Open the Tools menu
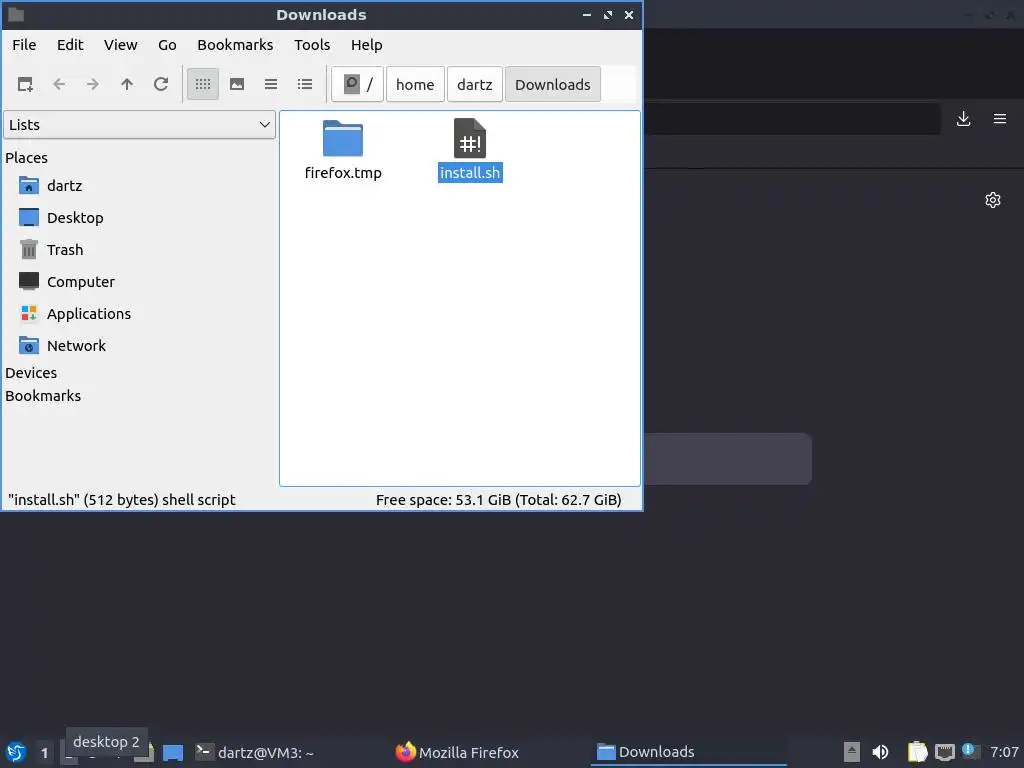This screenshot has width=1024, height=768. (312, 45)
